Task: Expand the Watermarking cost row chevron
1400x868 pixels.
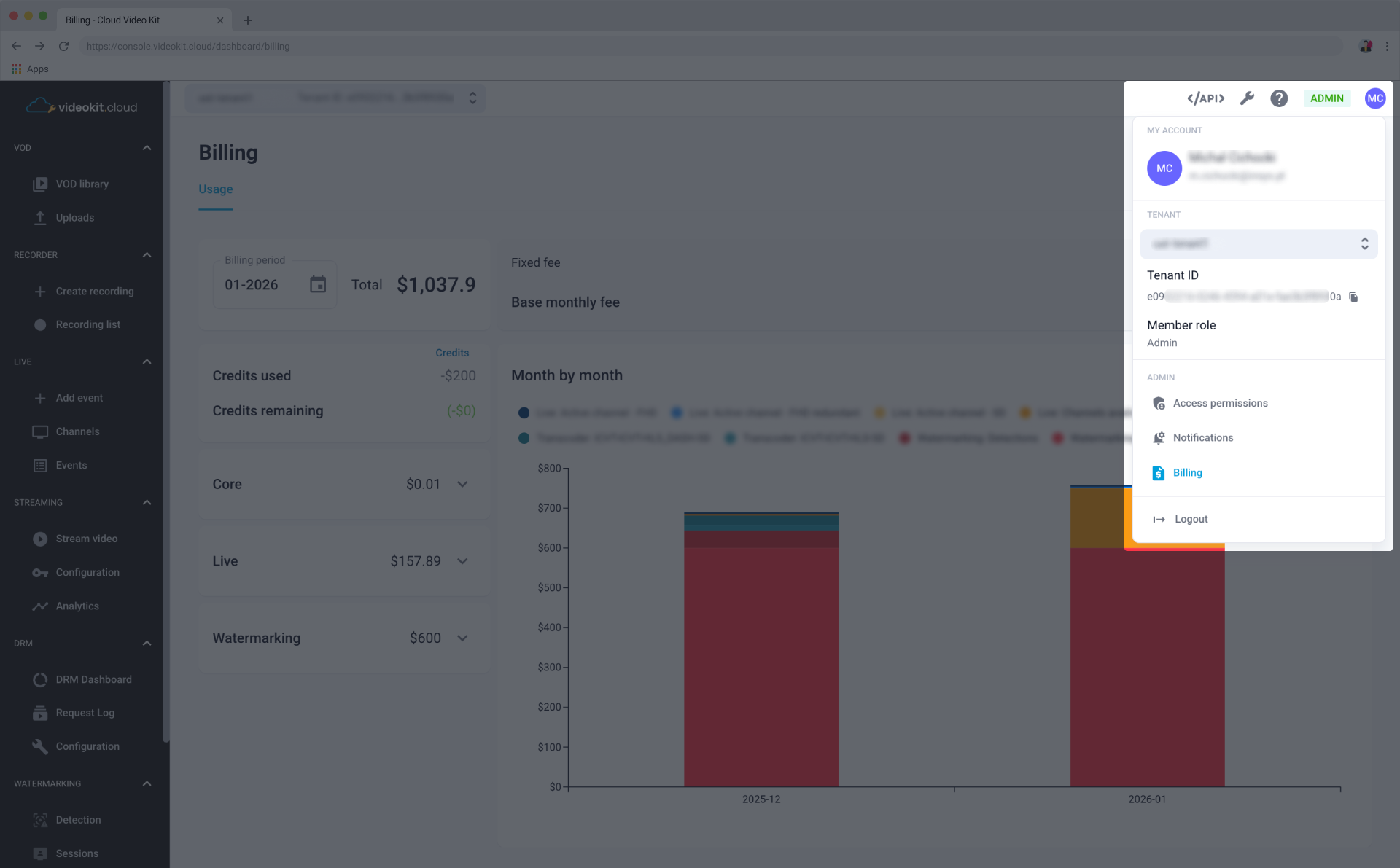Action: point(462,638)
